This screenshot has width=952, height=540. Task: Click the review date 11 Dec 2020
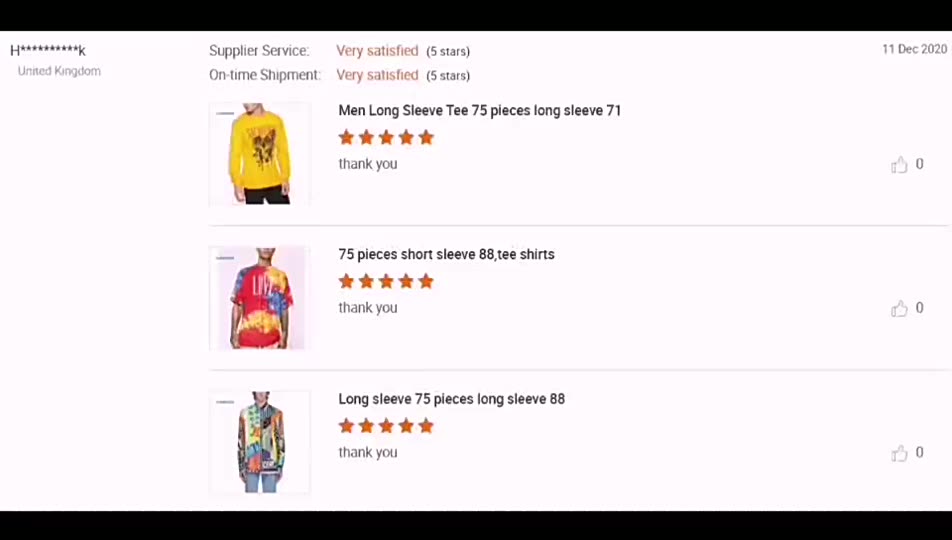tap(914, 49)
